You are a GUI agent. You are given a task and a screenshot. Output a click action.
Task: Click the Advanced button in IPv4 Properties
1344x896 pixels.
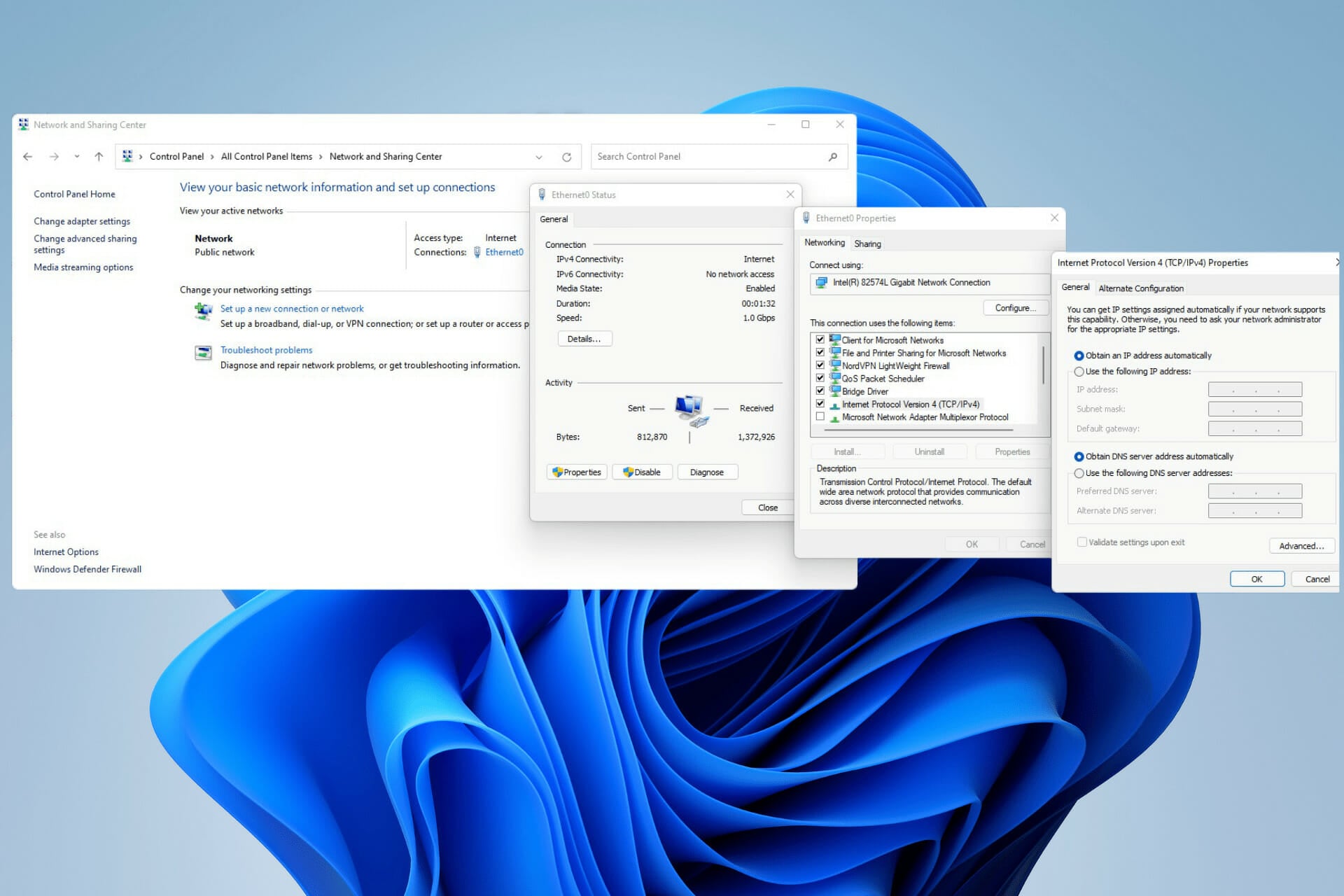click(1301, 545)
